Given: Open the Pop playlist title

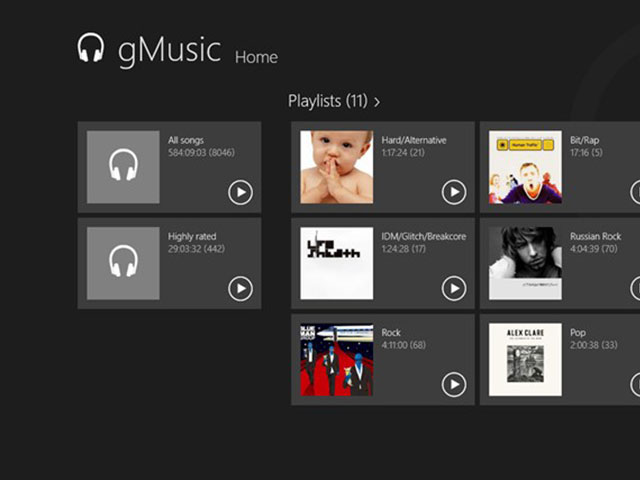Looking at the screenshot, I should point(578,333).
